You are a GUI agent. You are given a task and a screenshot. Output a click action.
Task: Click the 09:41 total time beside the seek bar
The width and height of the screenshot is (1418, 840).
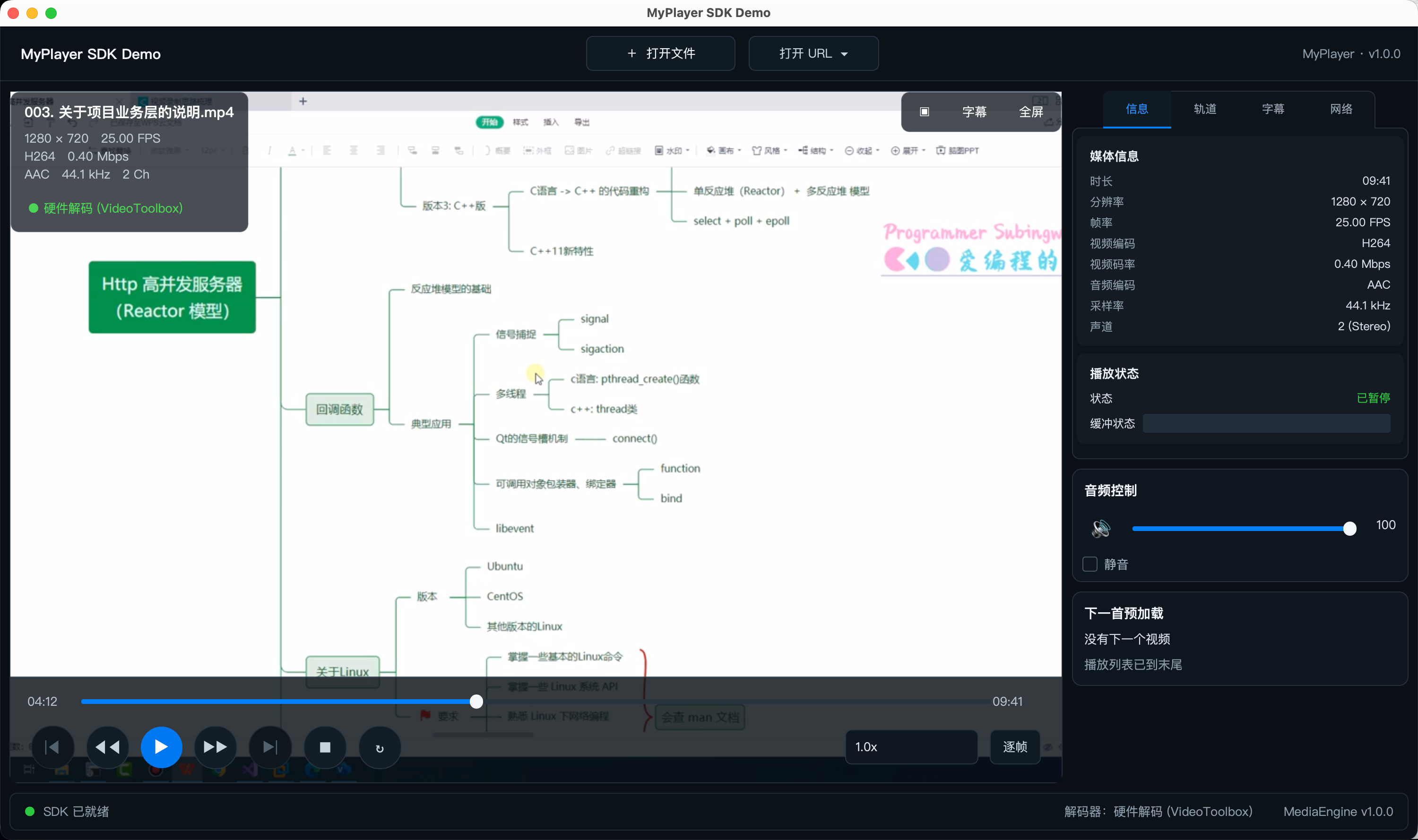tap(1007, 701)
